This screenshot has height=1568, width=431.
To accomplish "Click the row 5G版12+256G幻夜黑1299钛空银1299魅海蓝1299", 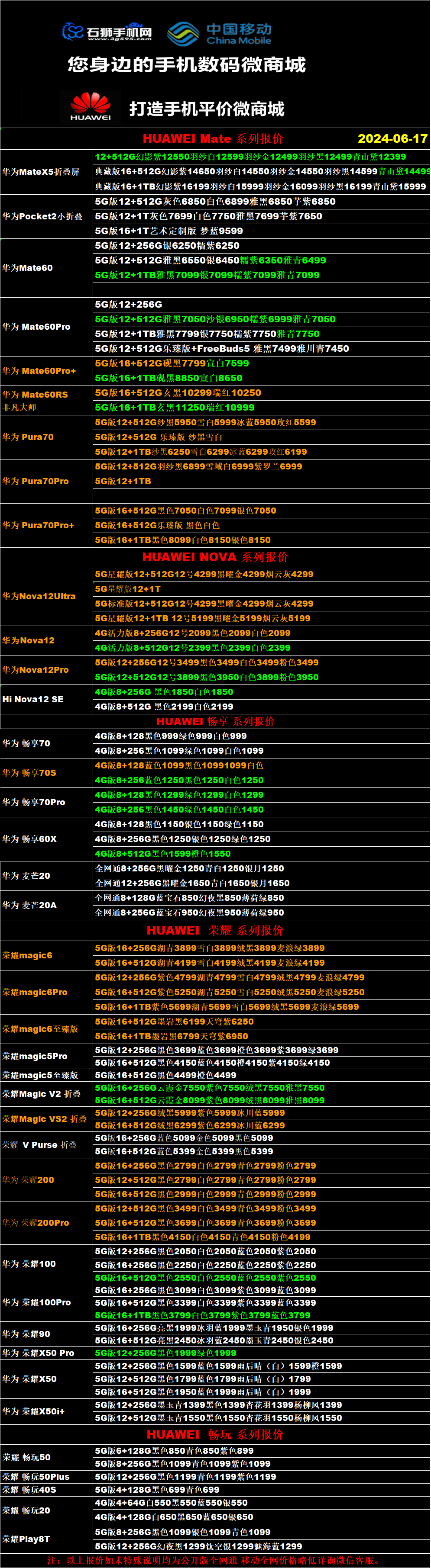I will pos(262,1546).
